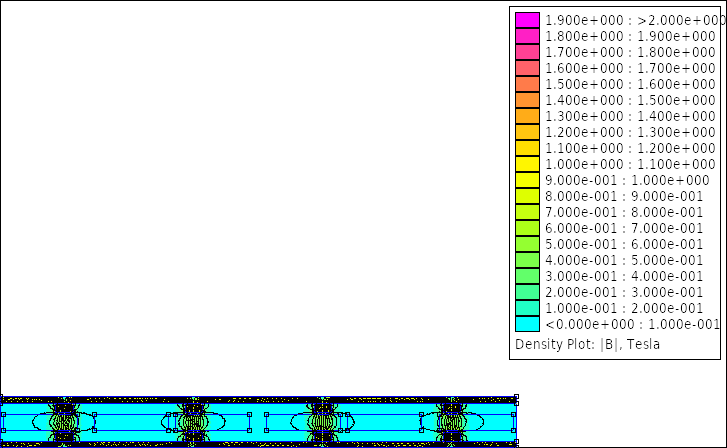Click the color swatch beside 1.000e-001 : 2.000e-001
The height and width of the screenshot is (448, 727).
(x=527, y=308)
